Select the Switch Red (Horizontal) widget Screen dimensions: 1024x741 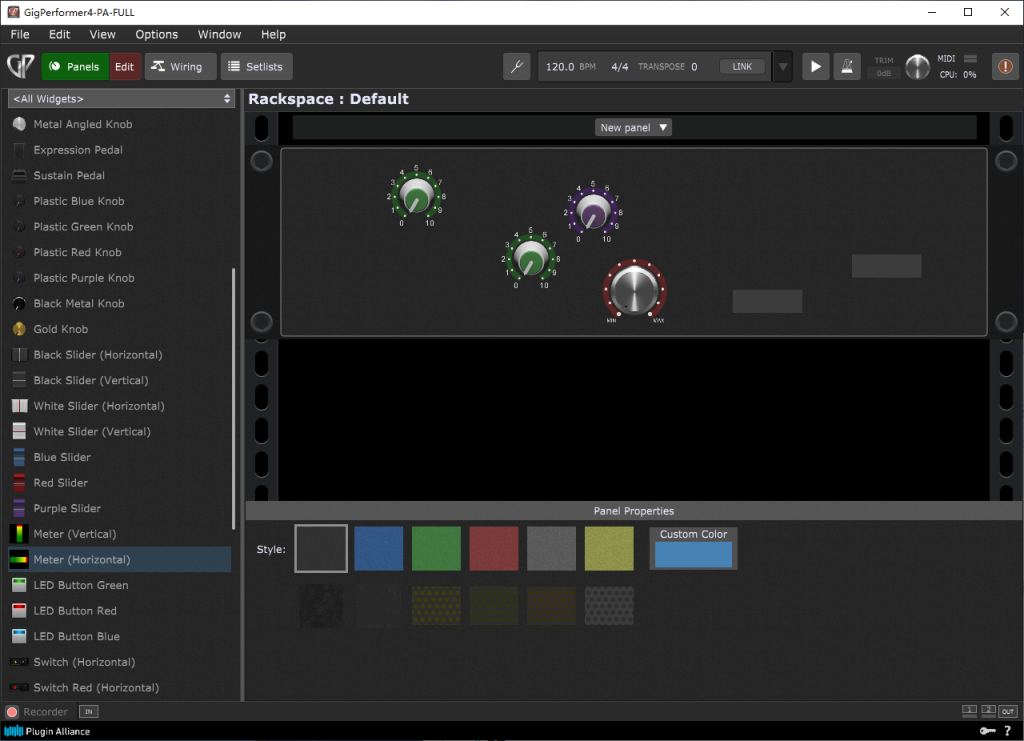pos(121,687)
